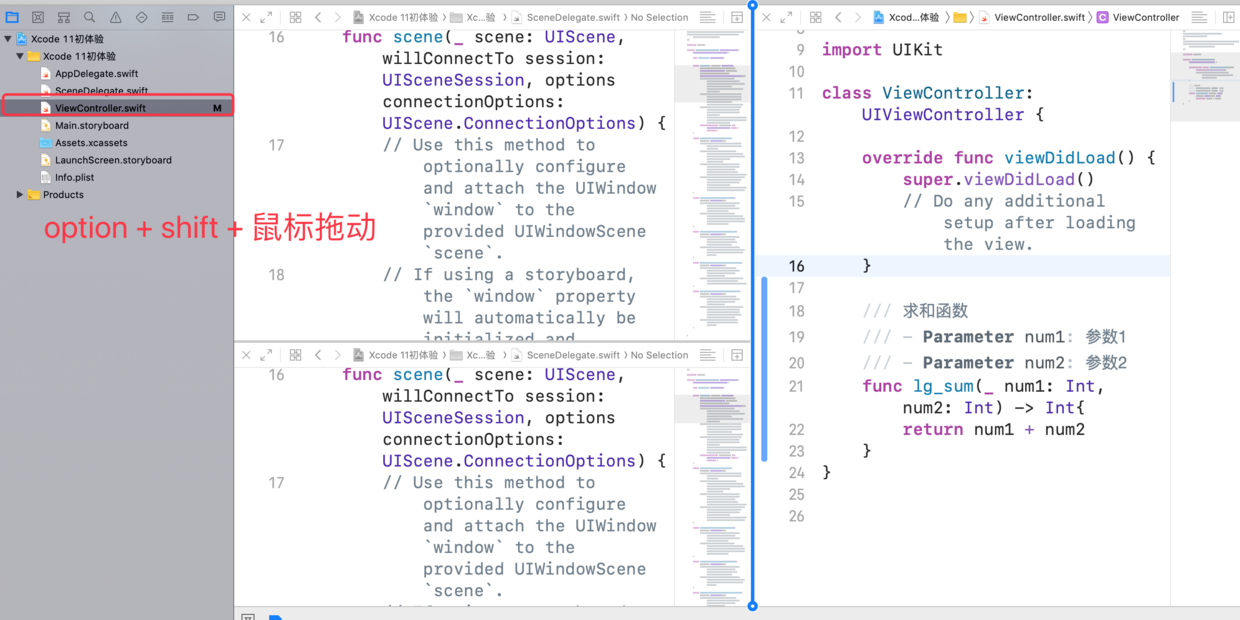Viewport: 1240px width, 620px height.
Task: Click the M status badge on ViewController.swift
Action: (217, 108)
